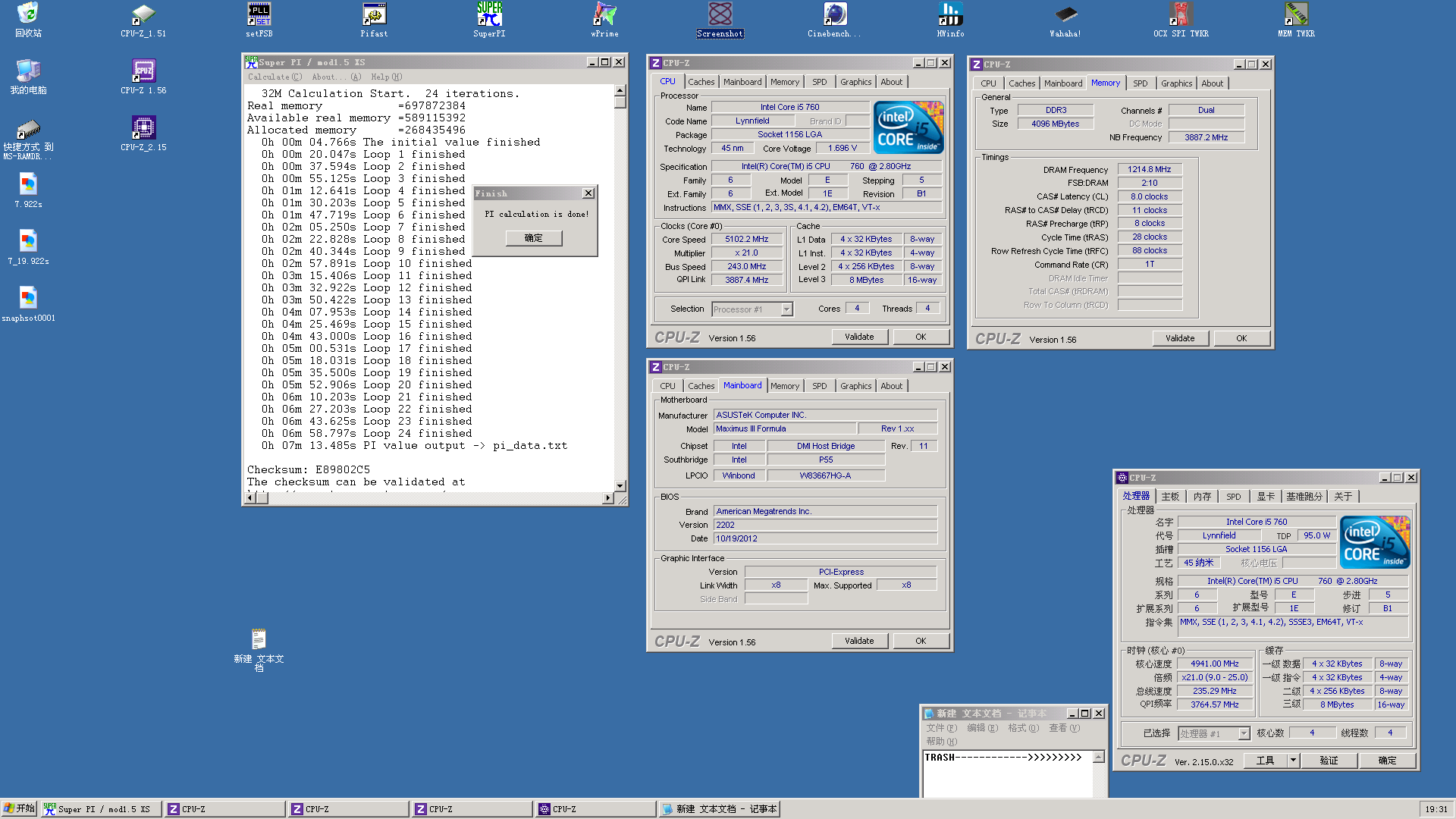Open Calculate menu in Super PI

[275, 77]
